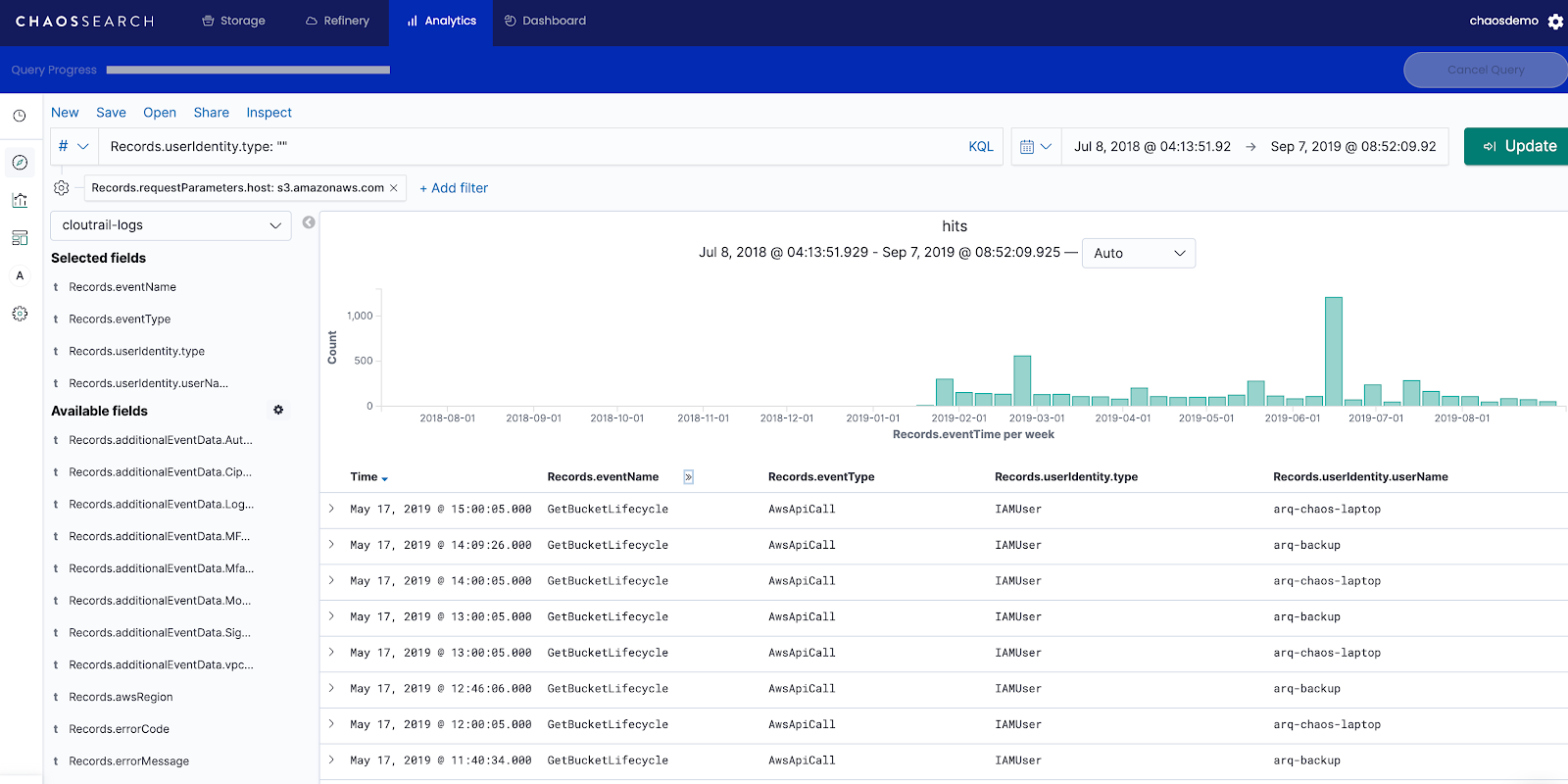Select Records.eventName in Selected fields
Viewport: 1568px width, 784px height.
click(122, 287)
